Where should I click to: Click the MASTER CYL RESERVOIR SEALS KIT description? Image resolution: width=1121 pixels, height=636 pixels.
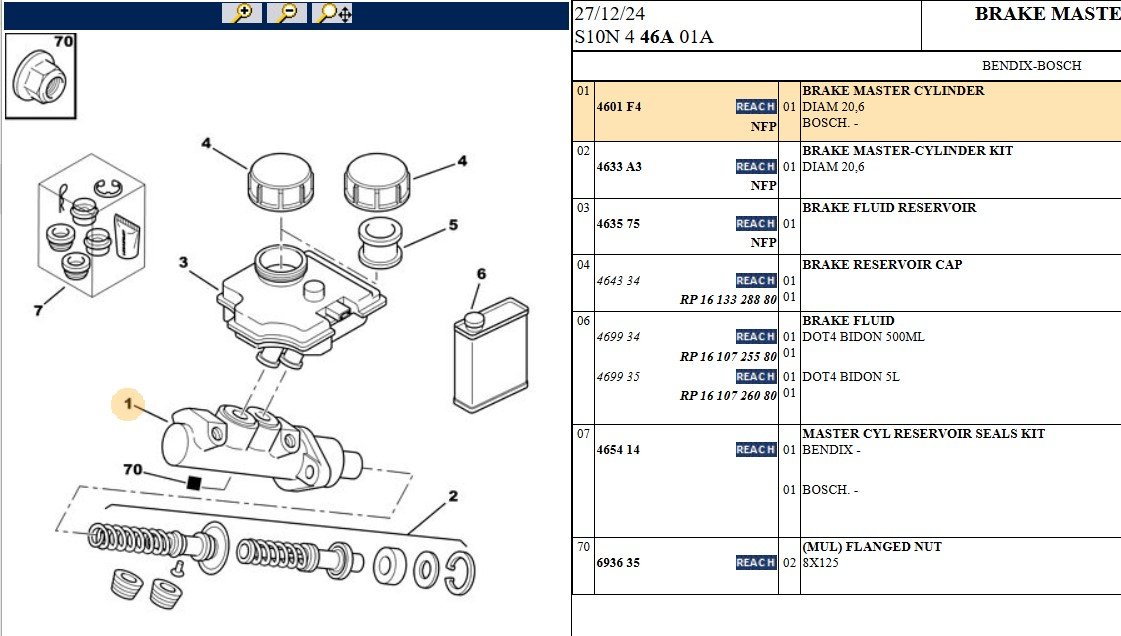[x=923, y=434]
